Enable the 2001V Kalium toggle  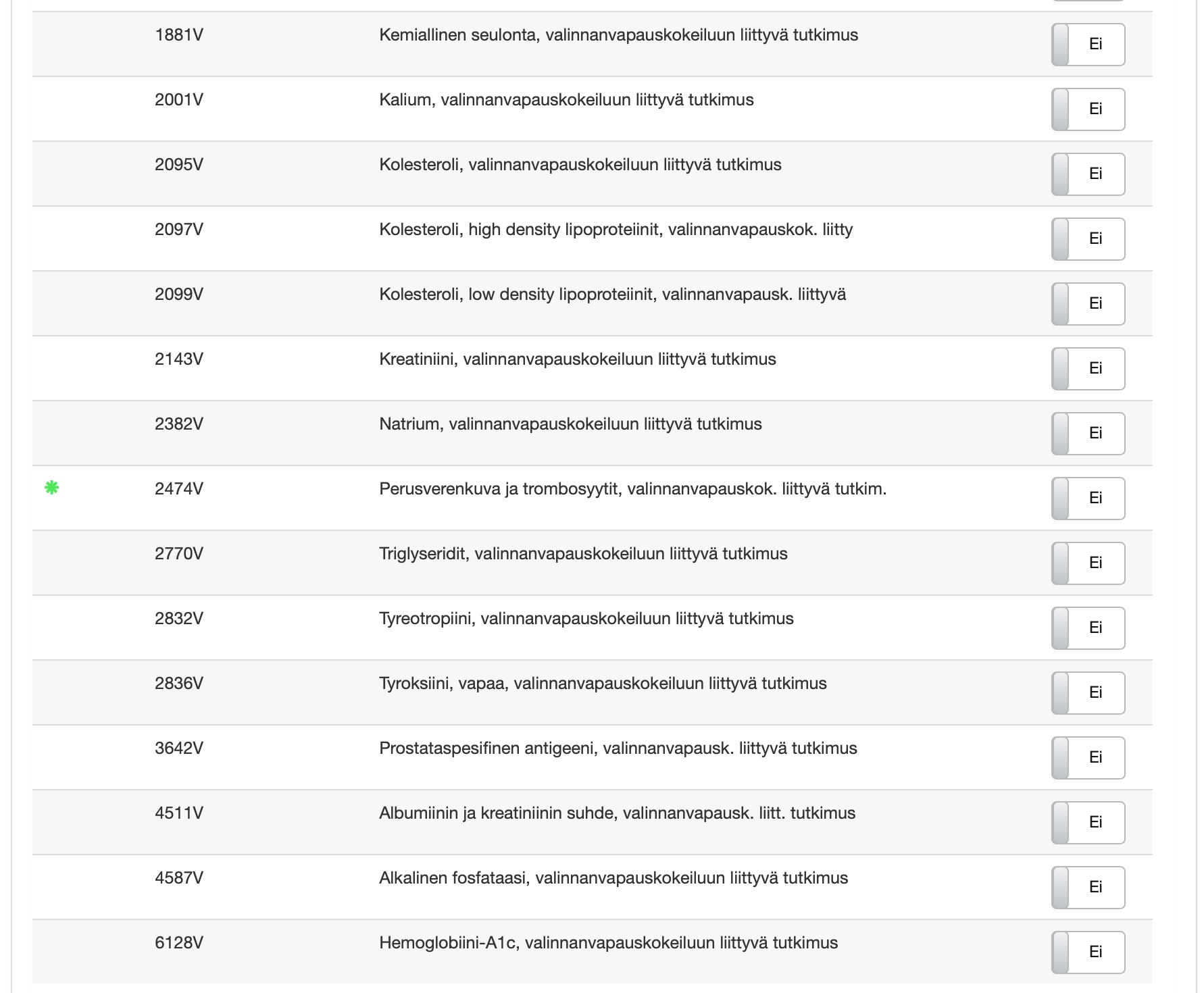tap(1088, 109)
